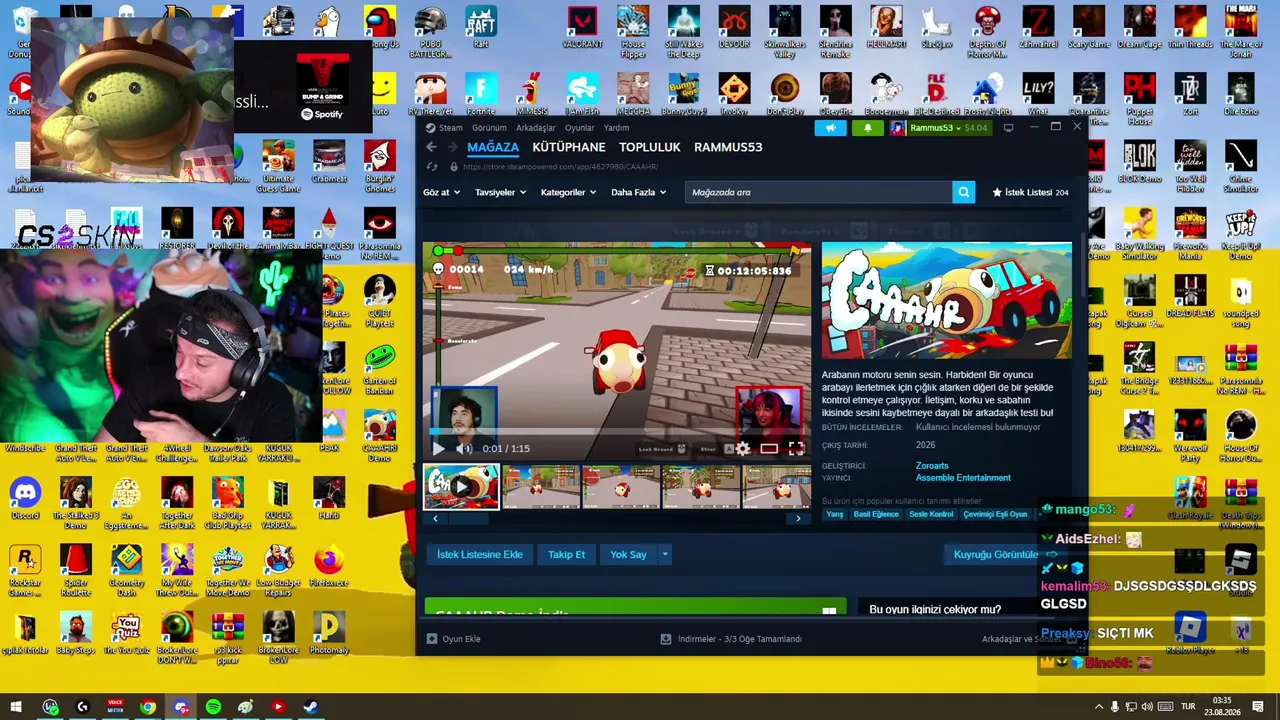Open Raft desktop shortcut

pos(481,27)
